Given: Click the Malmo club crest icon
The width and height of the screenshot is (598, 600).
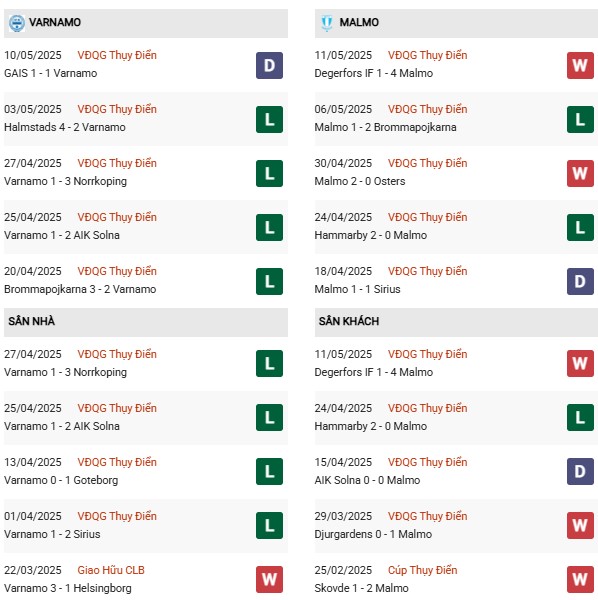Looking at the screenshot, I should click(x=327, y=23).
